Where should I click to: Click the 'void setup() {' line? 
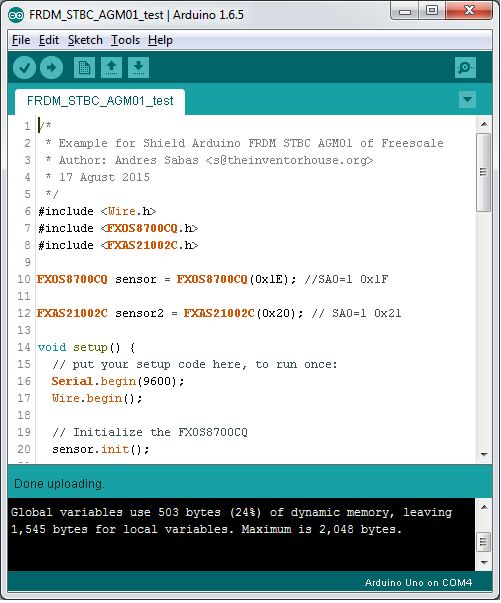click(87, 347)
